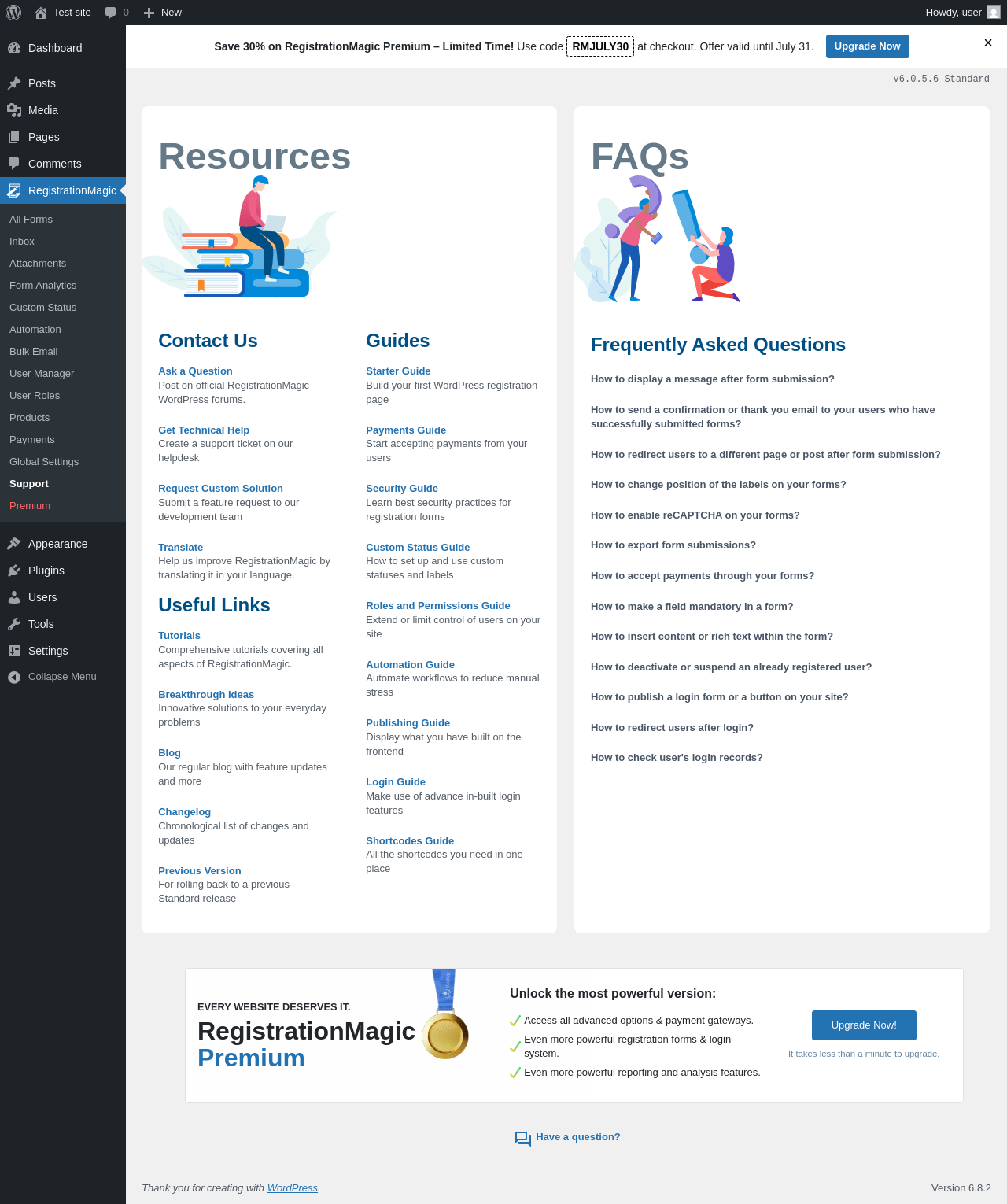The image size is (1007, 1204).
Task: Dismiss the promo banner with the X
Action: pyautogui.click(x=988, y=43)
